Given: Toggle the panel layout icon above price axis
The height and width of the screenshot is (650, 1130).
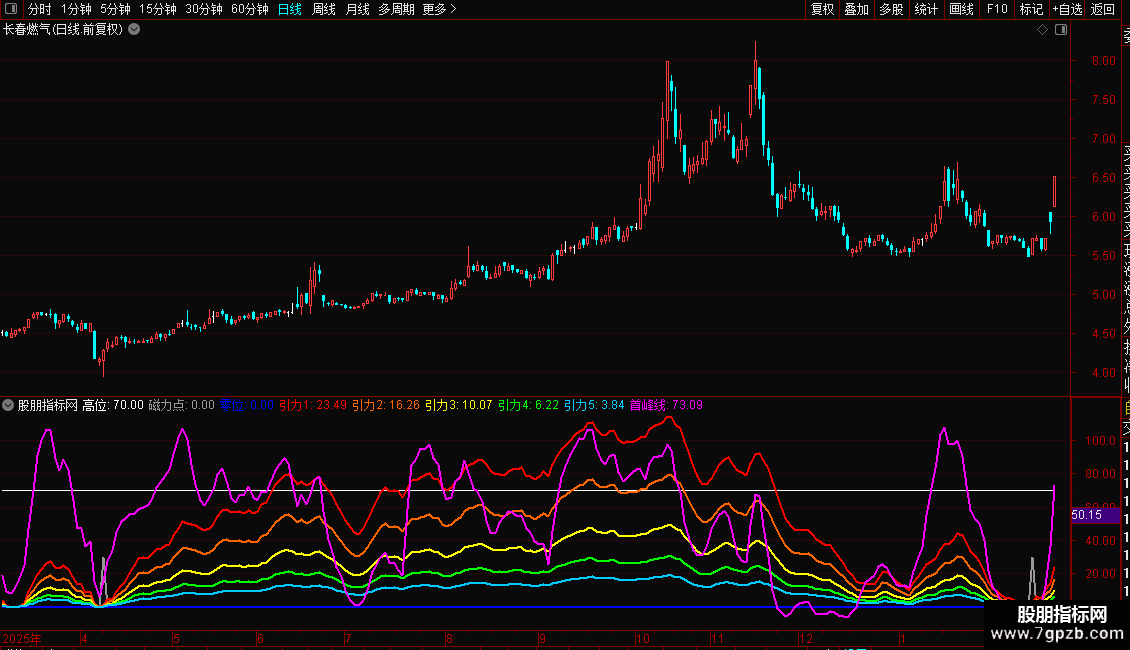Looking at the screenshot, I should pyautogui.click(x=1061, y=30).
